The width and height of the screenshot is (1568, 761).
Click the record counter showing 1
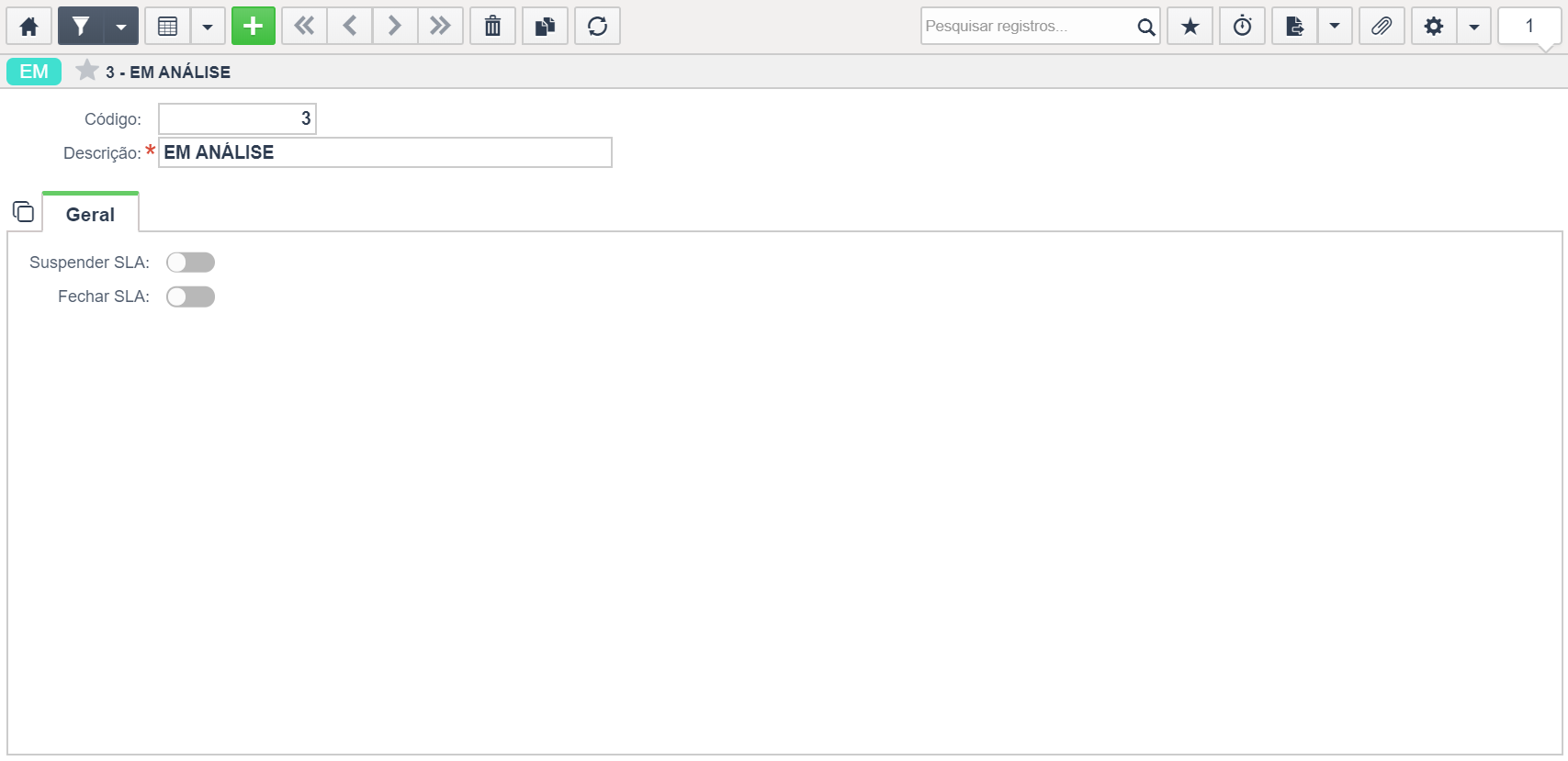tap(1529, 26)
